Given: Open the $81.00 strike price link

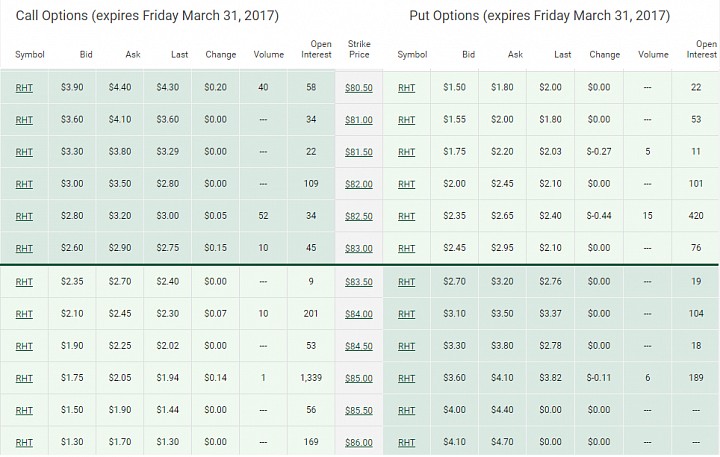Looking at the screenshot, I should click(359, 119).
